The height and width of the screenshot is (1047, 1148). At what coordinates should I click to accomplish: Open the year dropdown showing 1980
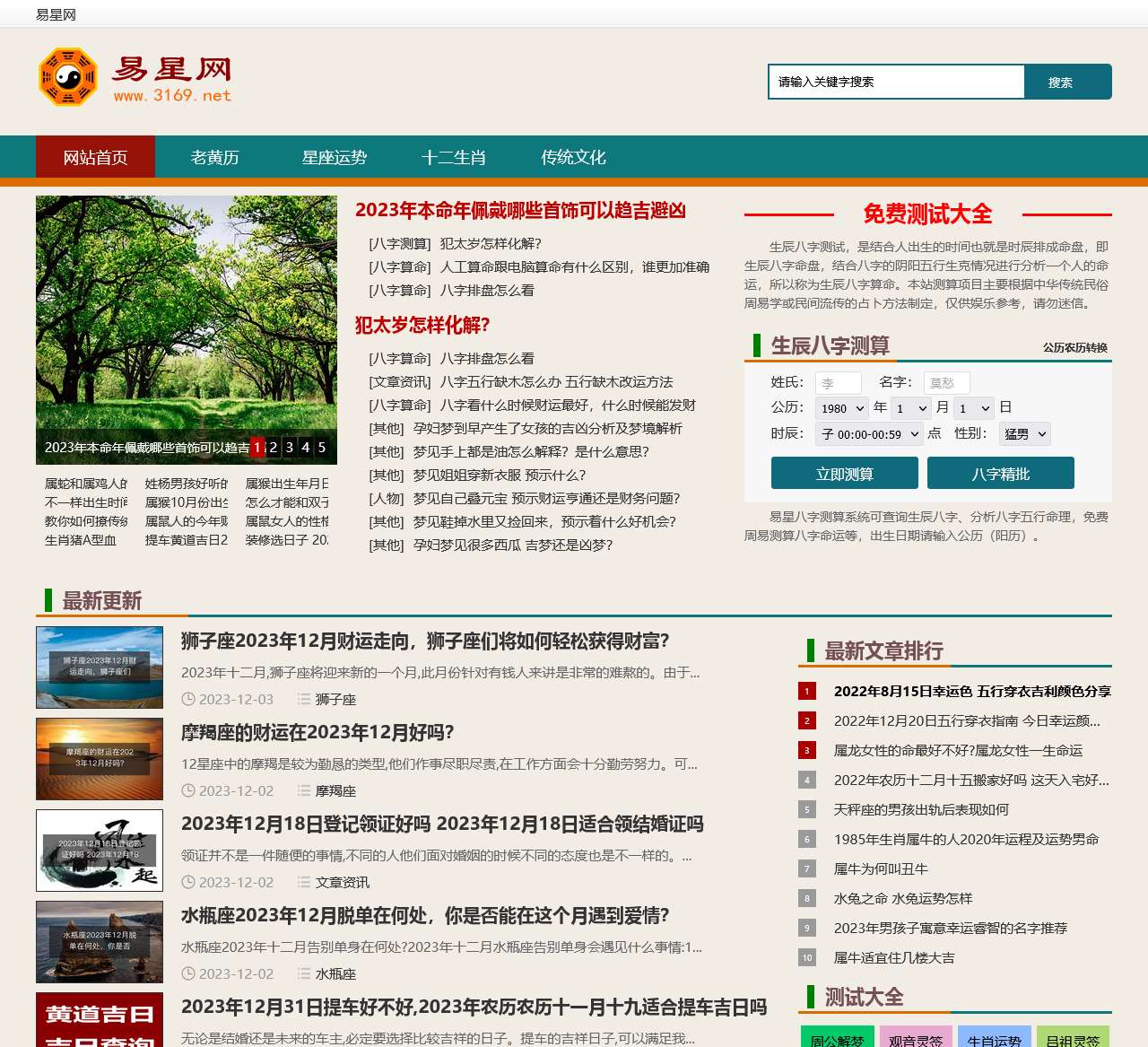coord(840,407)
